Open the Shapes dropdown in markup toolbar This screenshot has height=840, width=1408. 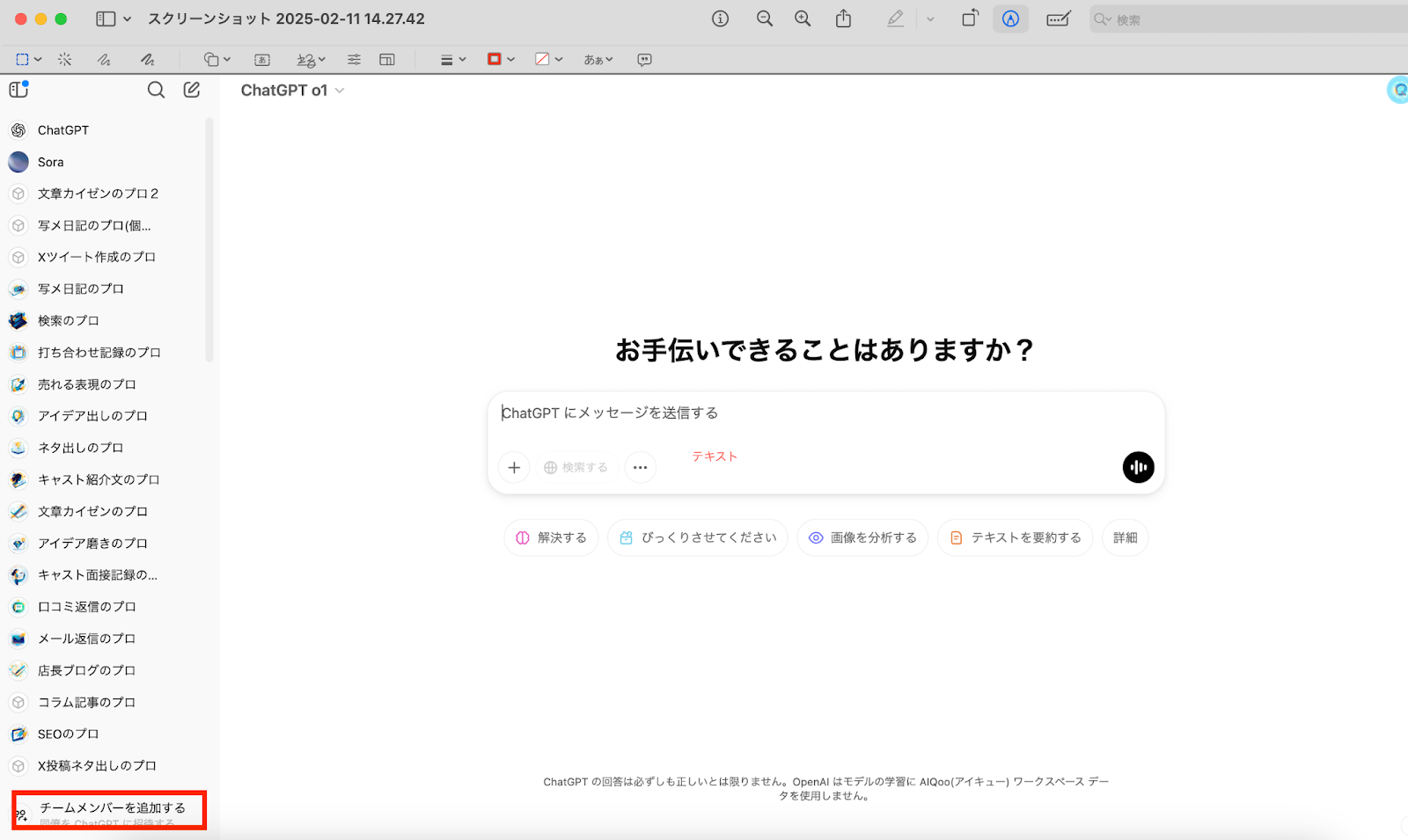(x=216, y=60)
